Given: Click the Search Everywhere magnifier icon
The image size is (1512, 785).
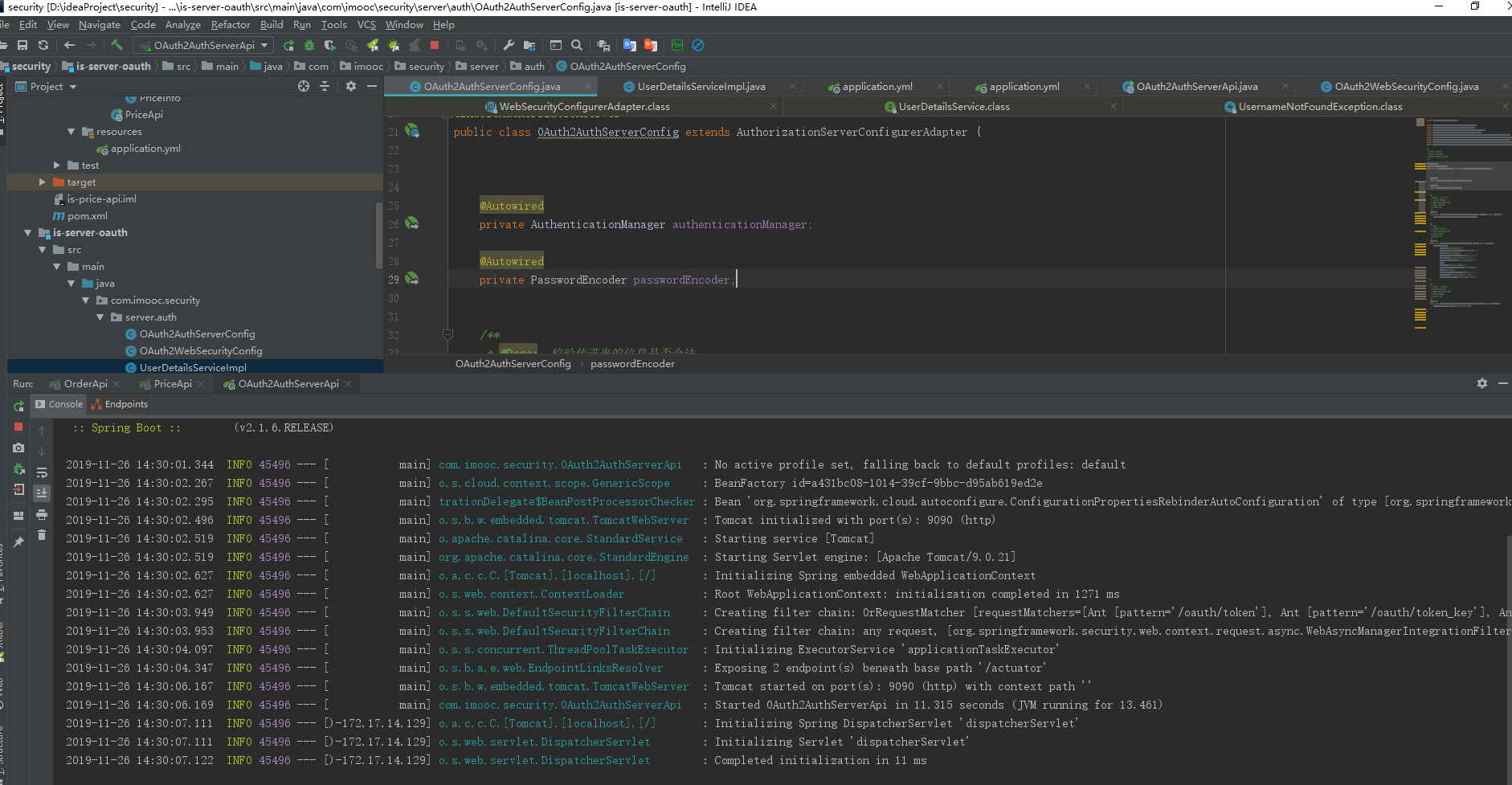Looking at the screenshot, I should point(577,45).
